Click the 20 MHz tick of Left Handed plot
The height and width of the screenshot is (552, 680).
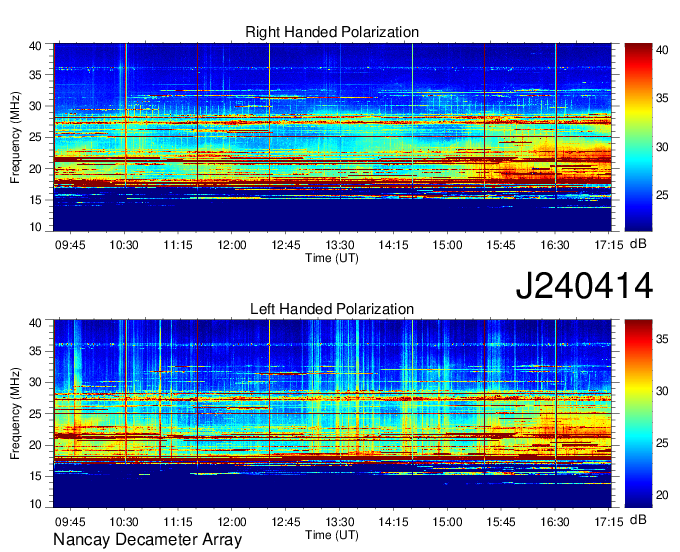pyautogui.click(x=35, y=445)
